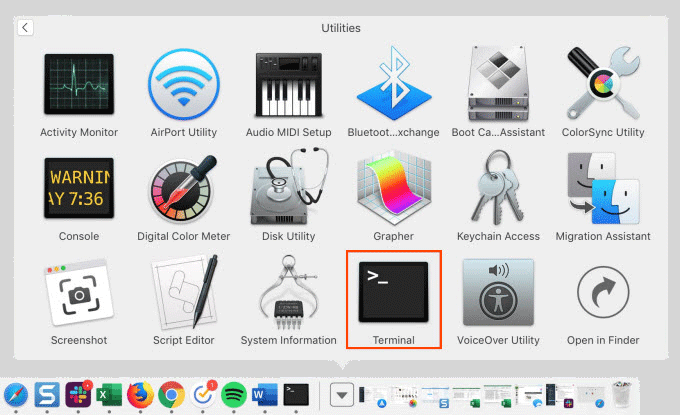Open Snagit in the Dock
680x415 pixels.
point(47,395)
